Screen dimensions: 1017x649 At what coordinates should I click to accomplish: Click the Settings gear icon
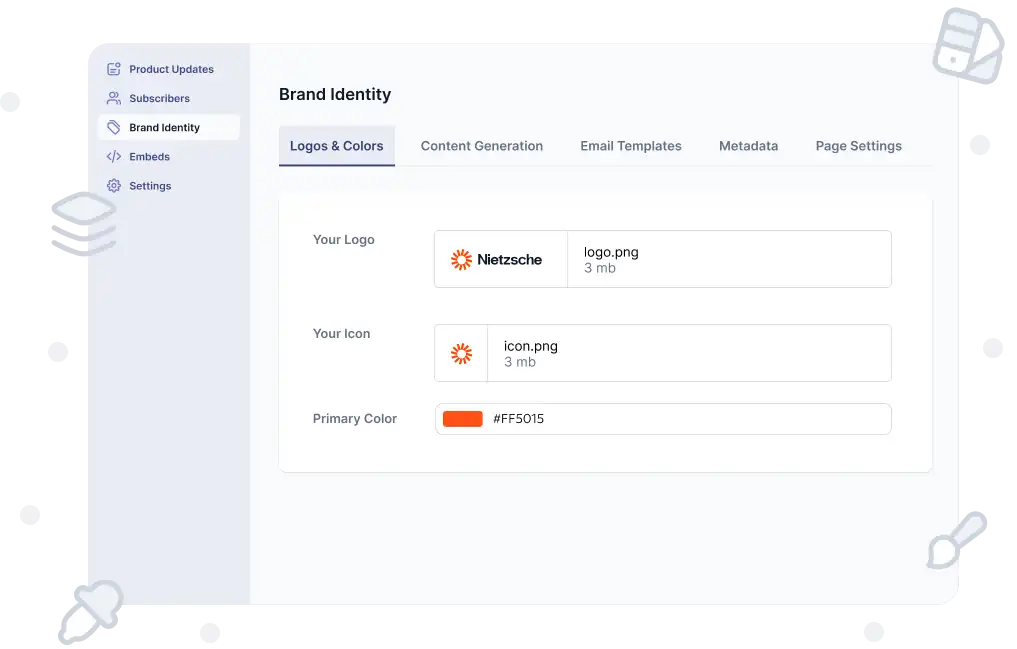(113, 186)
